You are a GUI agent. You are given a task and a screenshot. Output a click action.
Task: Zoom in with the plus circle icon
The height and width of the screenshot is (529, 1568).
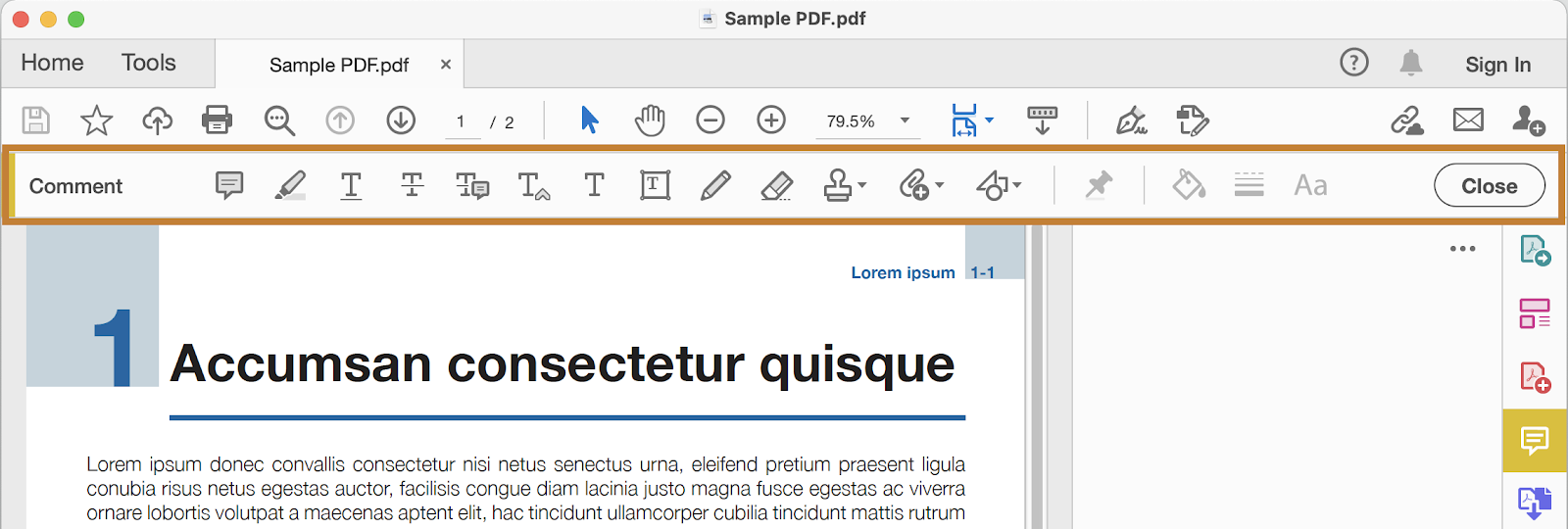[771, 120]
